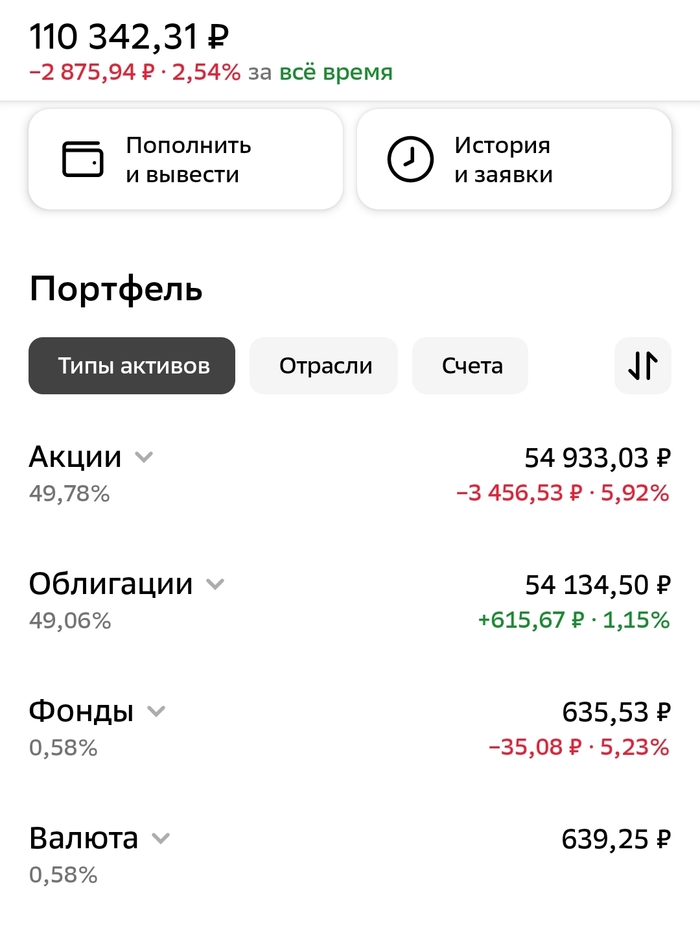
Task: Expand the Облигации chevron
Action: [215, 585]
